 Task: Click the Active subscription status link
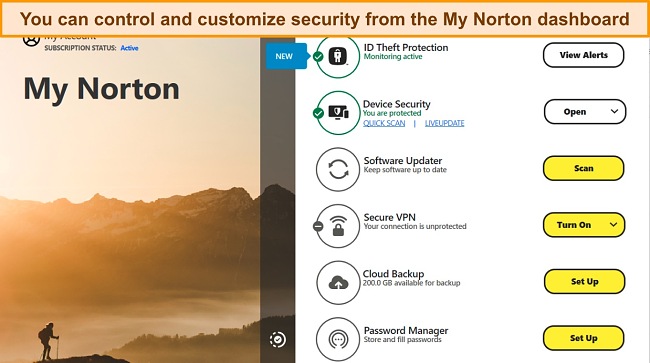(x=129, y=48)
